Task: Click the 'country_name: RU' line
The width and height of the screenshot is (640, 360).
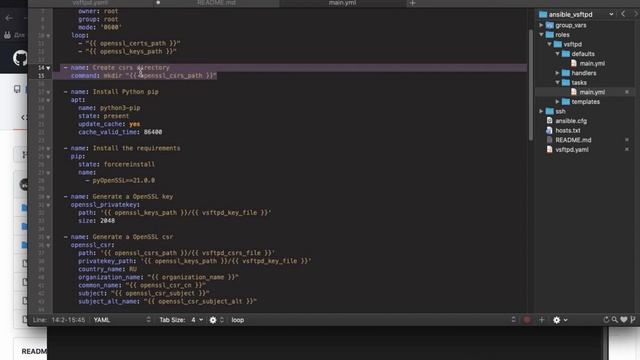Action: point(107,269)
